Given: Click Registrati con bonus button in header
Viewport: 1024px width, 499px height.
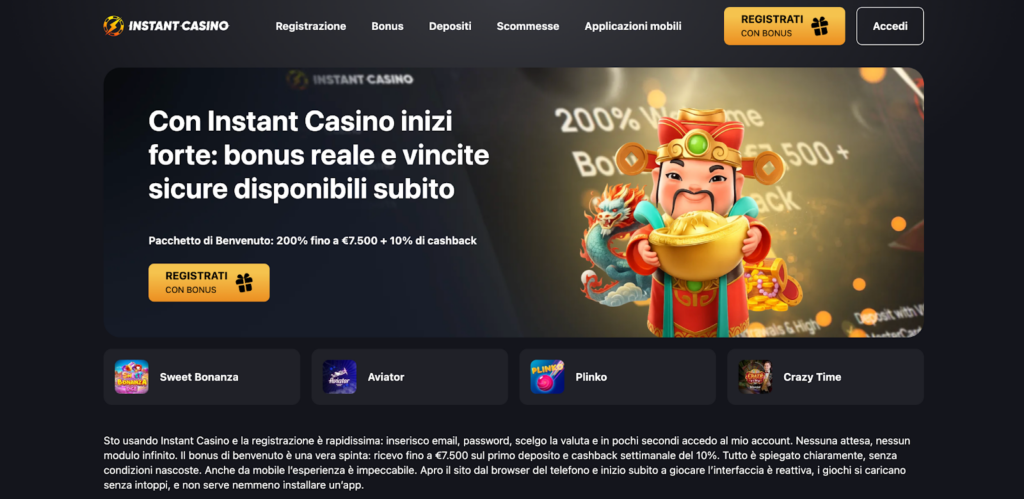Looking at the screenshot, I should (x=784, y=26).
